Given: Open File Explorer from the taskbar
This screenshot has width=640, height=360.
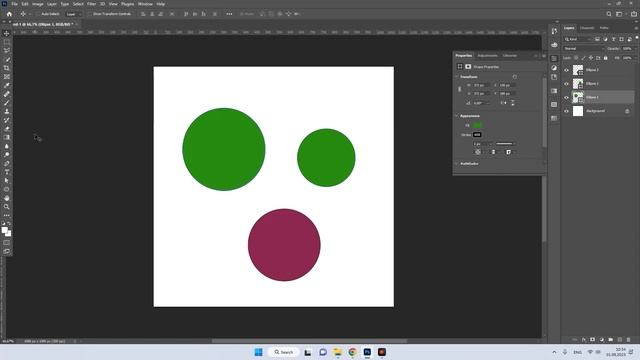Looking at the screenshot, I should point(338,352).
